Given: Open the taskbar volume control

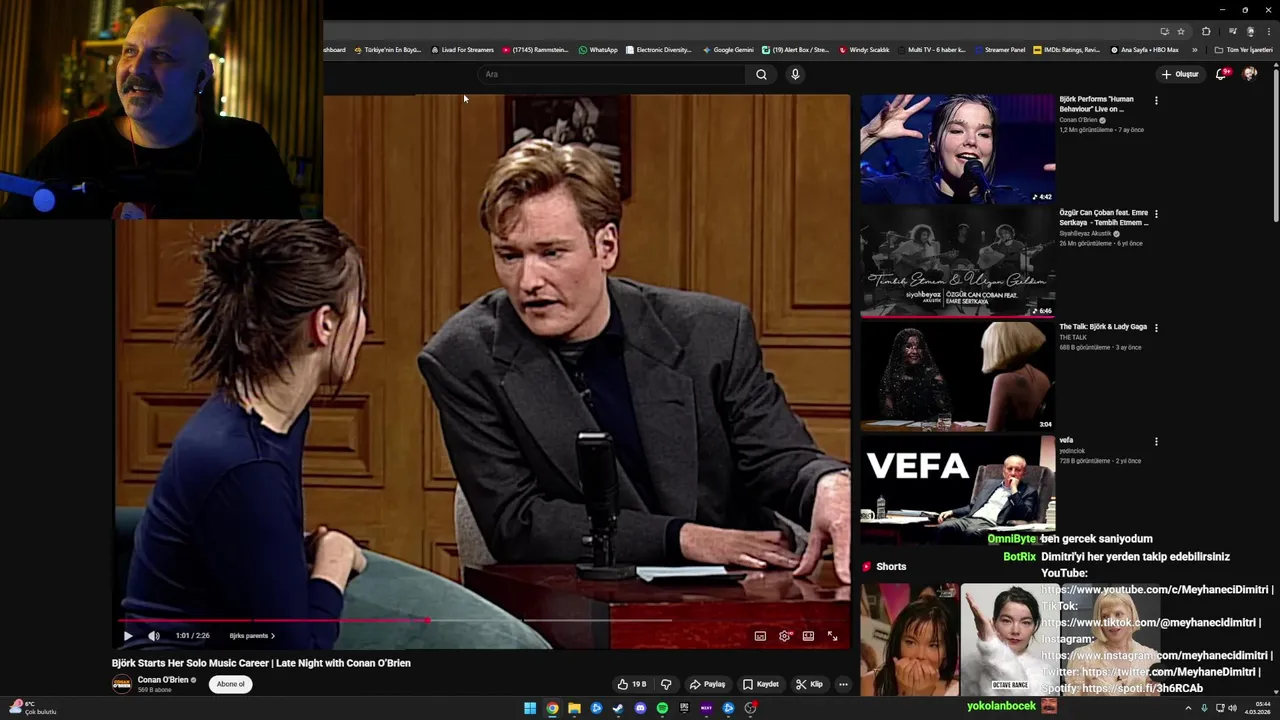Looking at the screenshot, I should pos(1232,708).
